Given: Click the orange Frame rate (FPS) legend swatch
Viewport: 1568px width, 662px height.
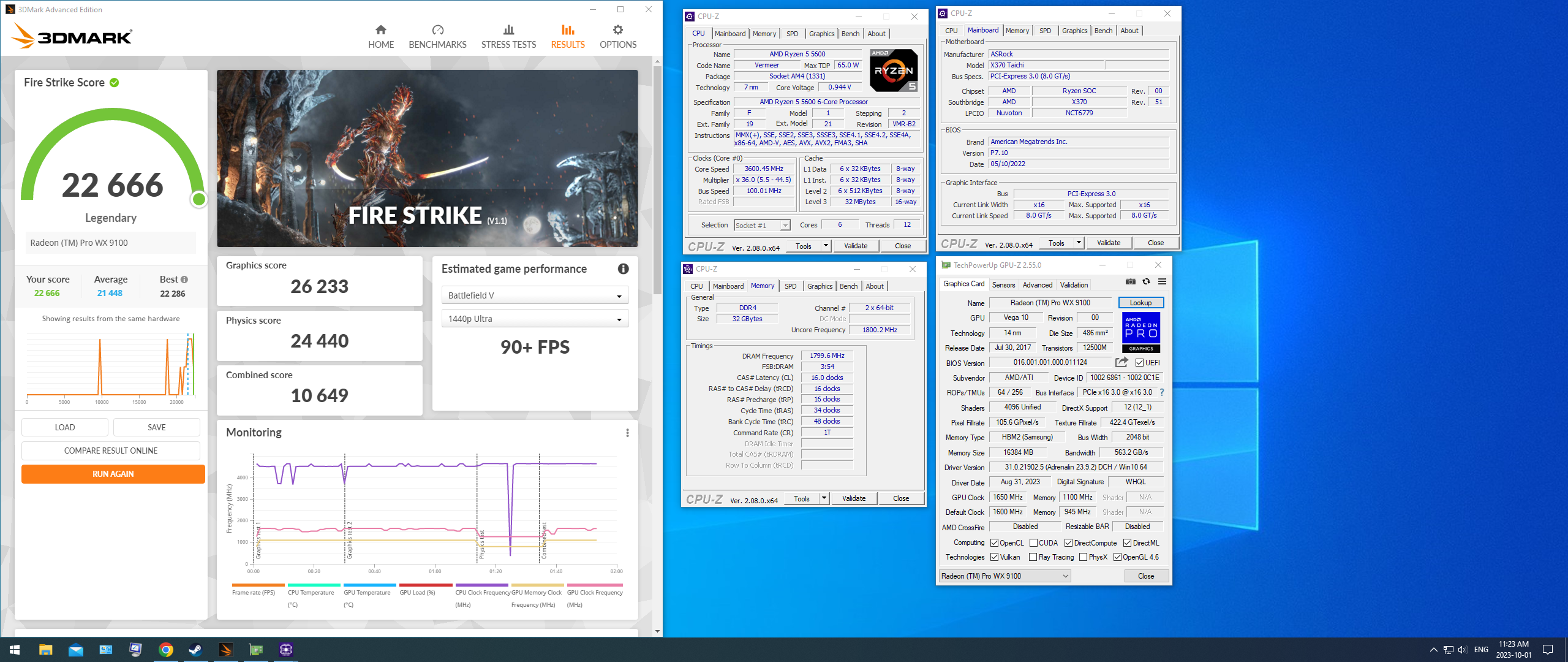Looking at the screenshot, I should click(258, 585).
